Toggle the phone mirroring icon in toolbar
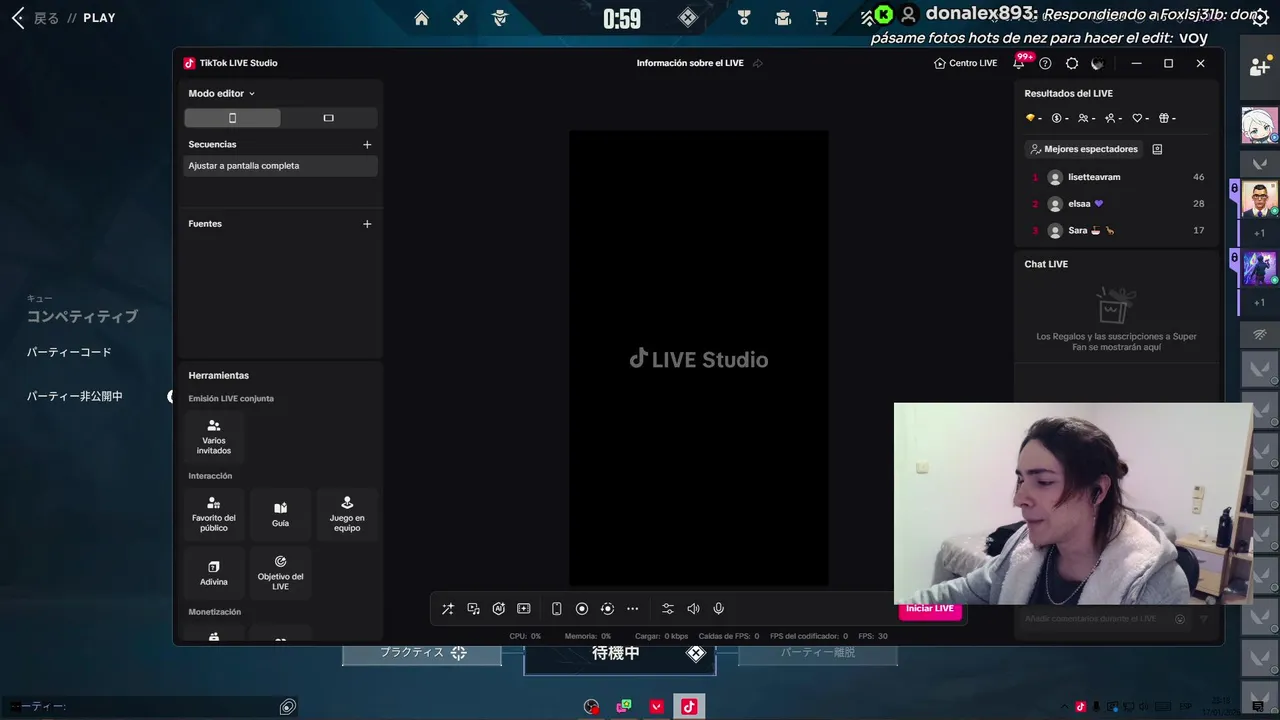This screenshot has height=720, width=1280. point(556,609)
